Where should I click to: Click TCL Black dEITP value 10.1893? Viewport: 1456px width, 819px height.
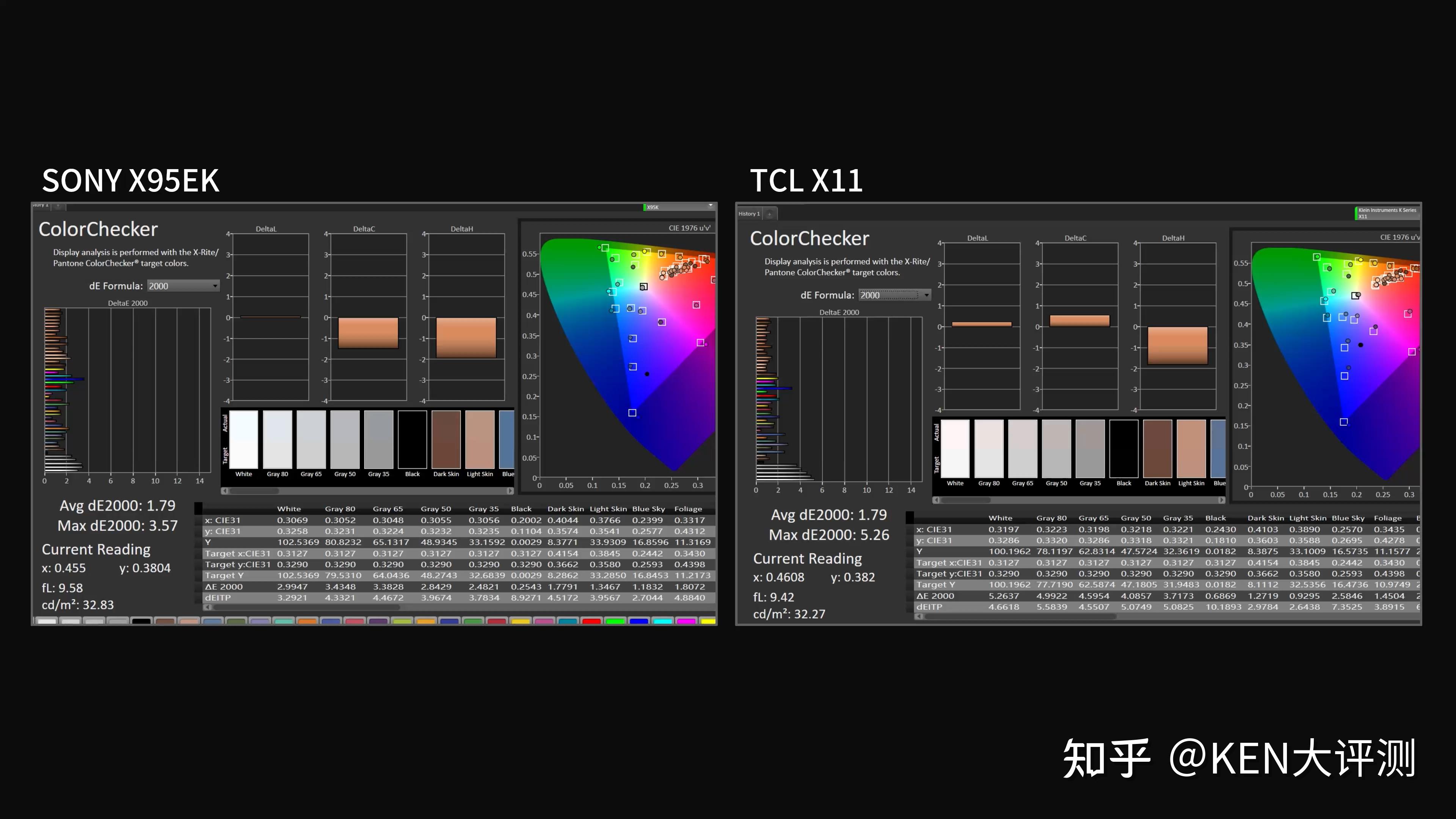1224,607
